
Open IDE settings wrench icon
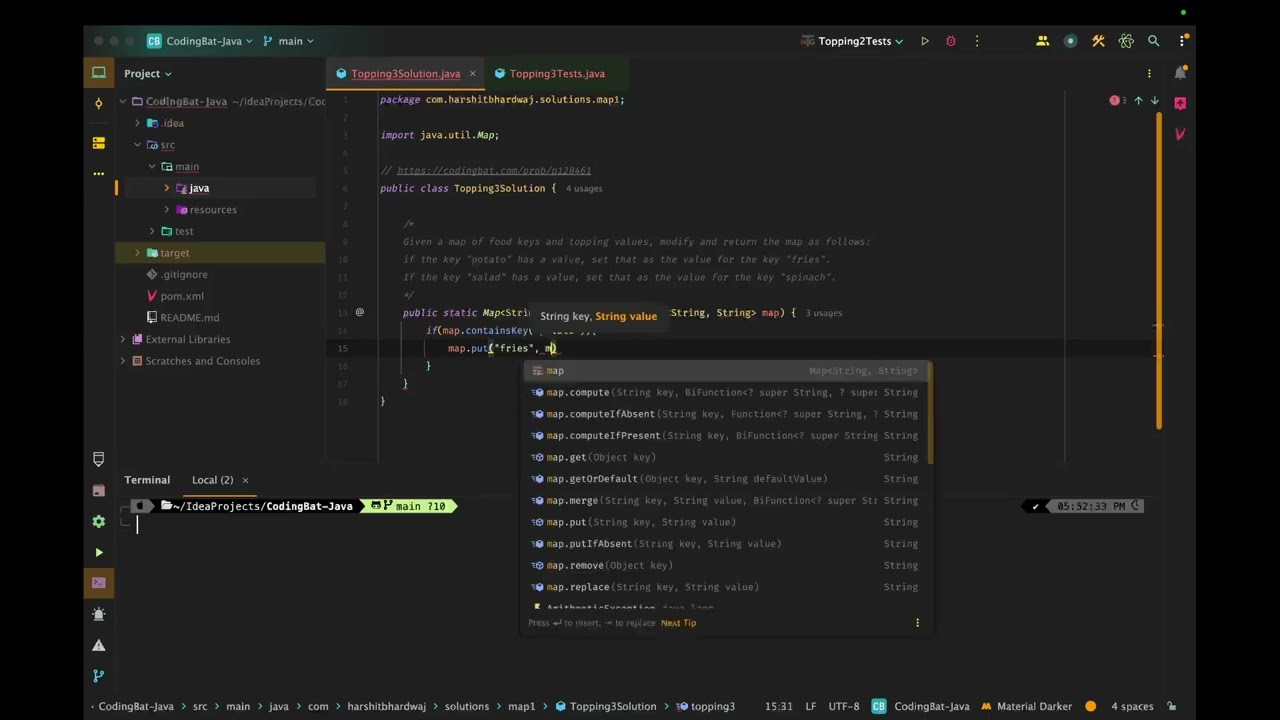tap(1098, 41)
